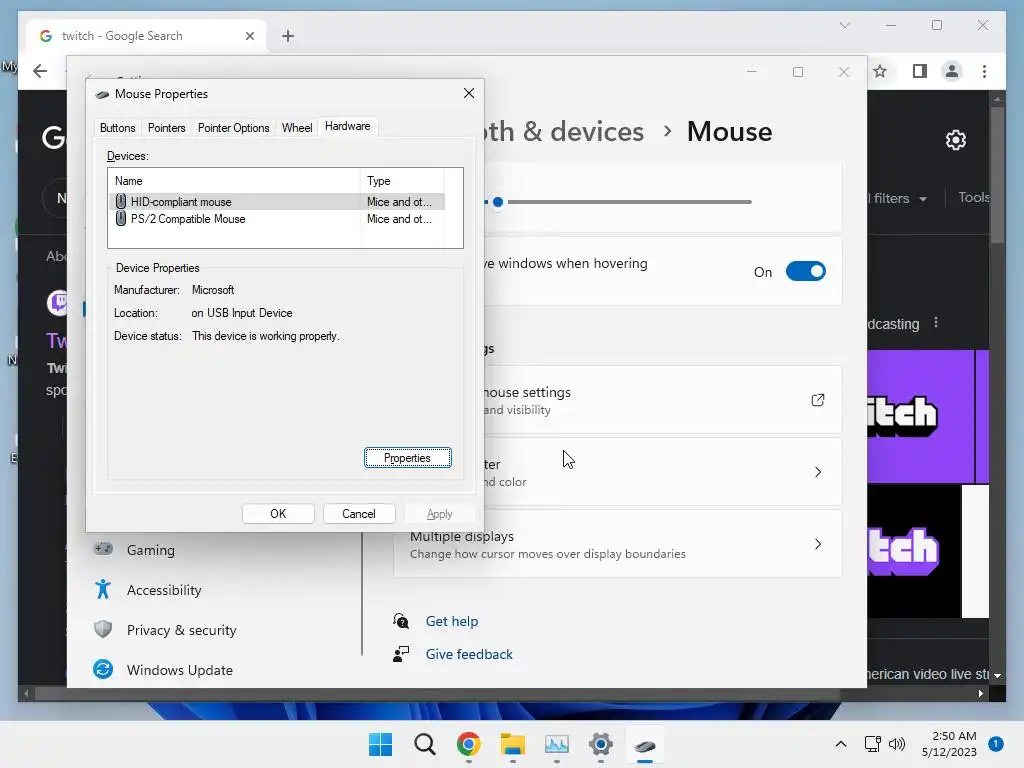
Task: Switch to the Pointers tab
Action: tap(167, 128)
